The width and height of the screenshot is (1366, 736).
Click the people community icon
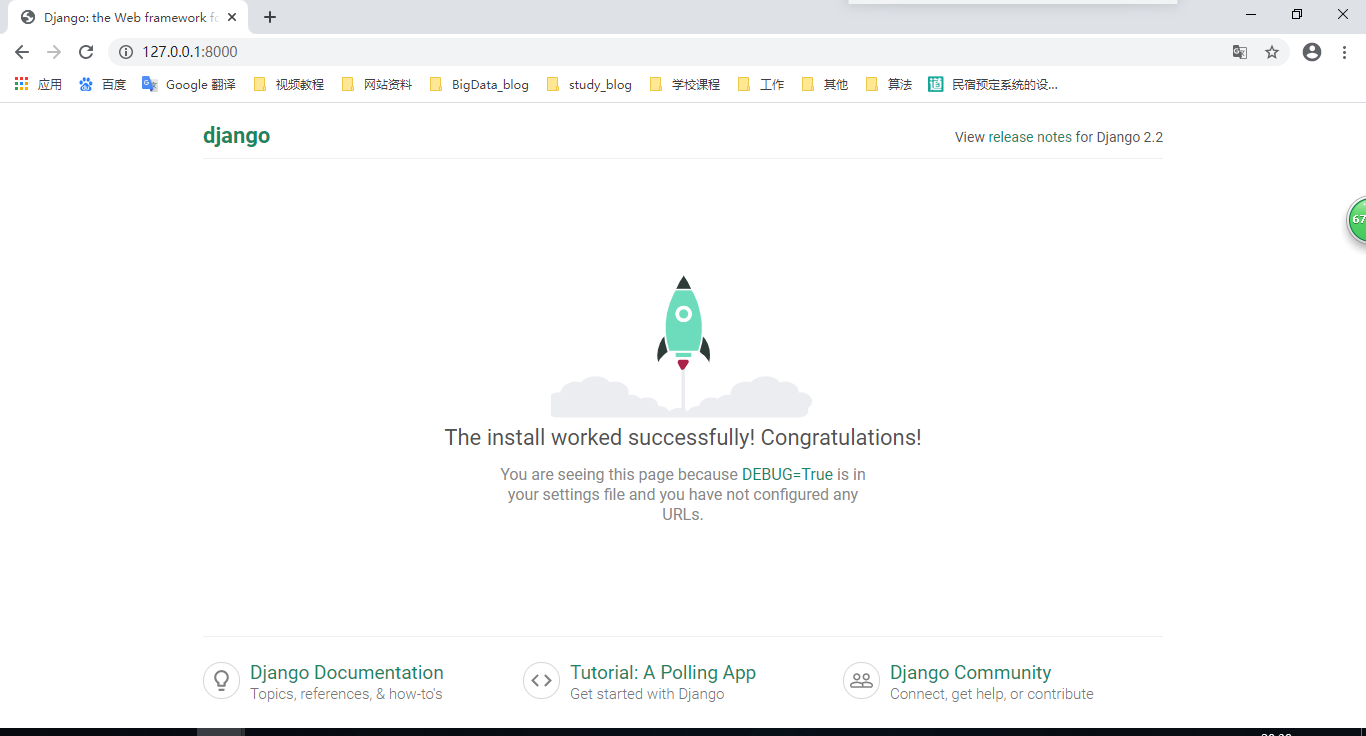[x=861, y=681]
